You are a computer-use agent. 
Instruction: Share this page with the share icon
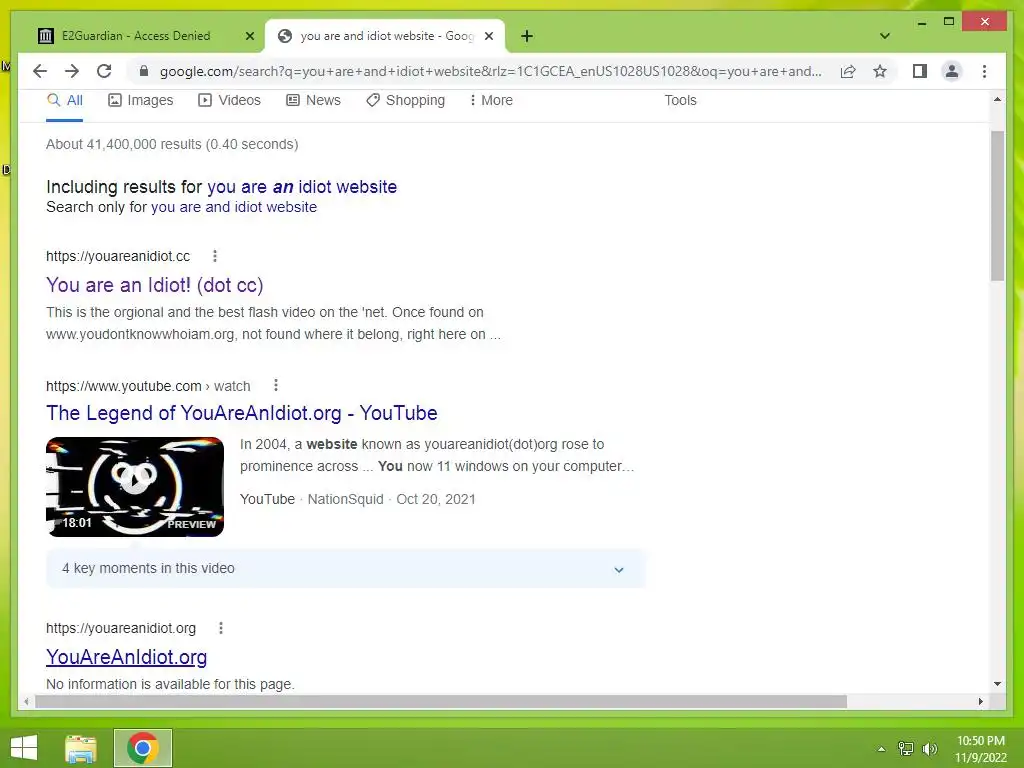pos(848,71)
